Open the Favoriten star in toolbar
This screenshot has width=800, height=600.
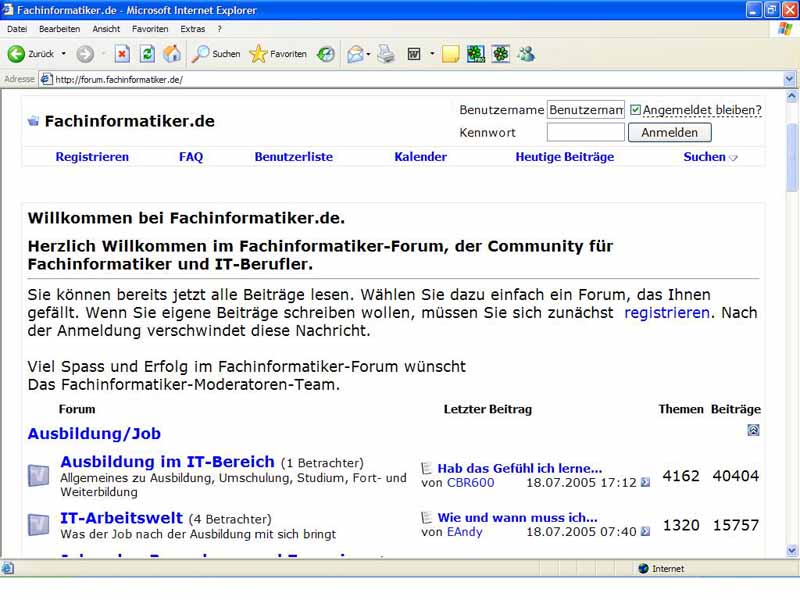point(278,54)
